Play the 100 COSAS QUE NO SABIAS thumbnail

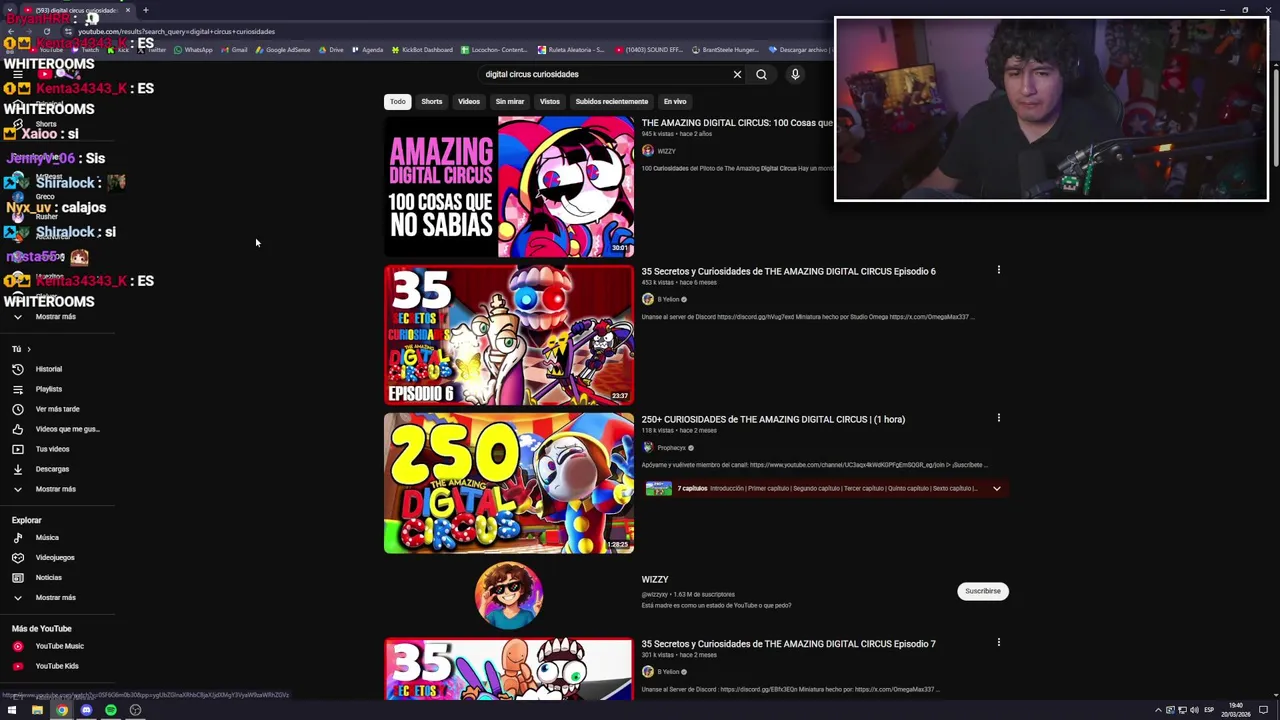coord(509,187)
